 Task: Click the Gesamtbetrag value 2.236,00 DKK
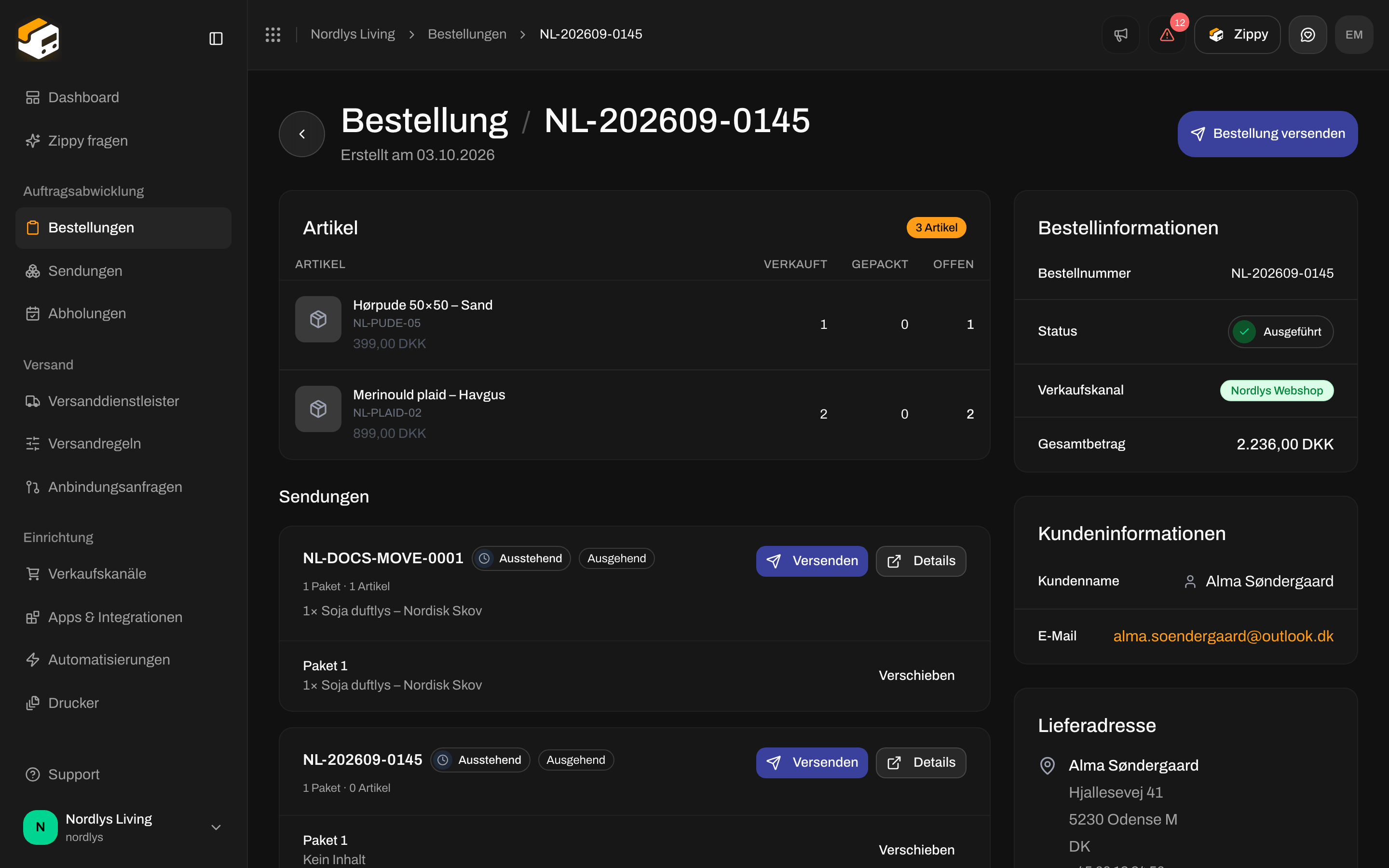point(1284,444)
